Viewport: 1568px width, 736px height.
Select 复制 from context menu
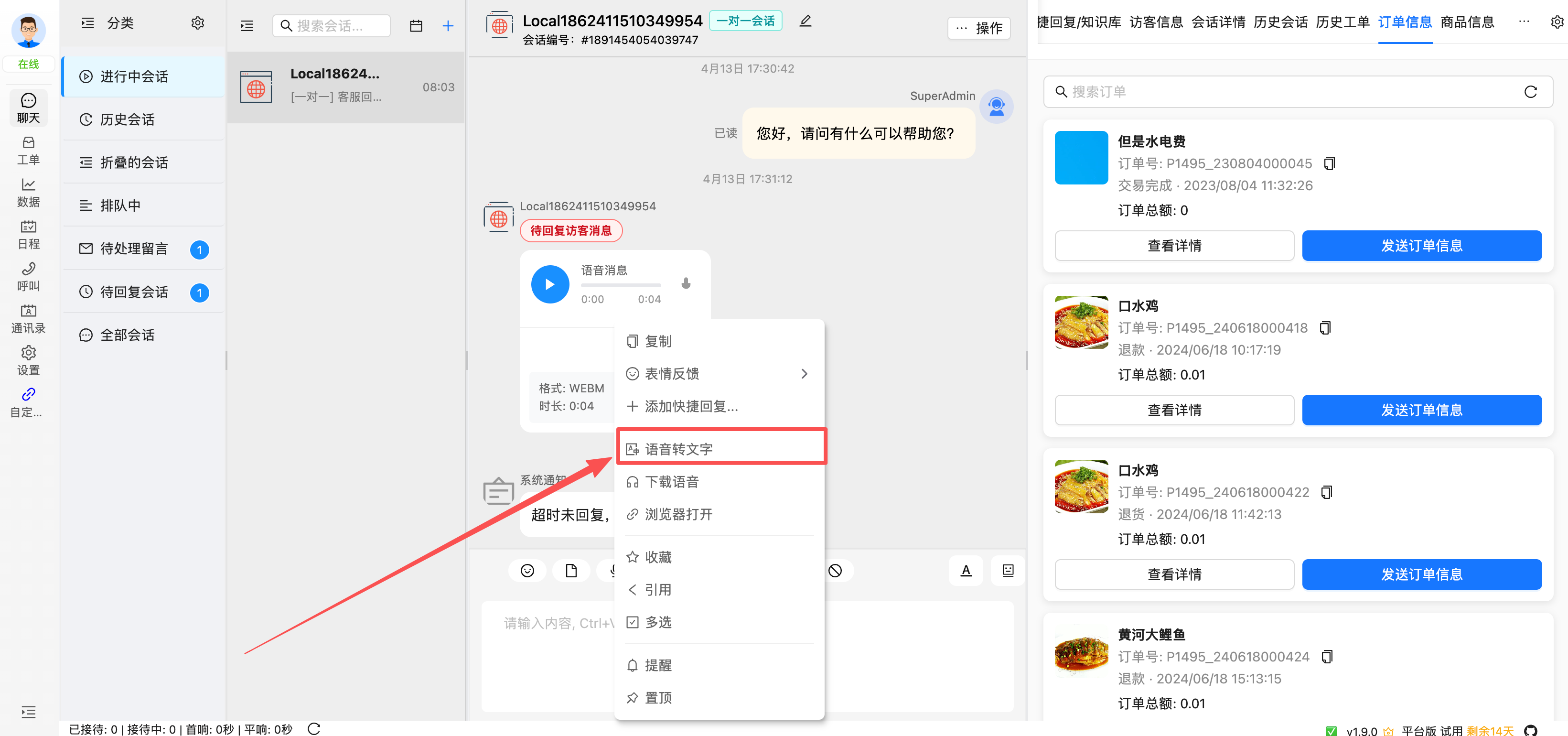coord(720,341)
